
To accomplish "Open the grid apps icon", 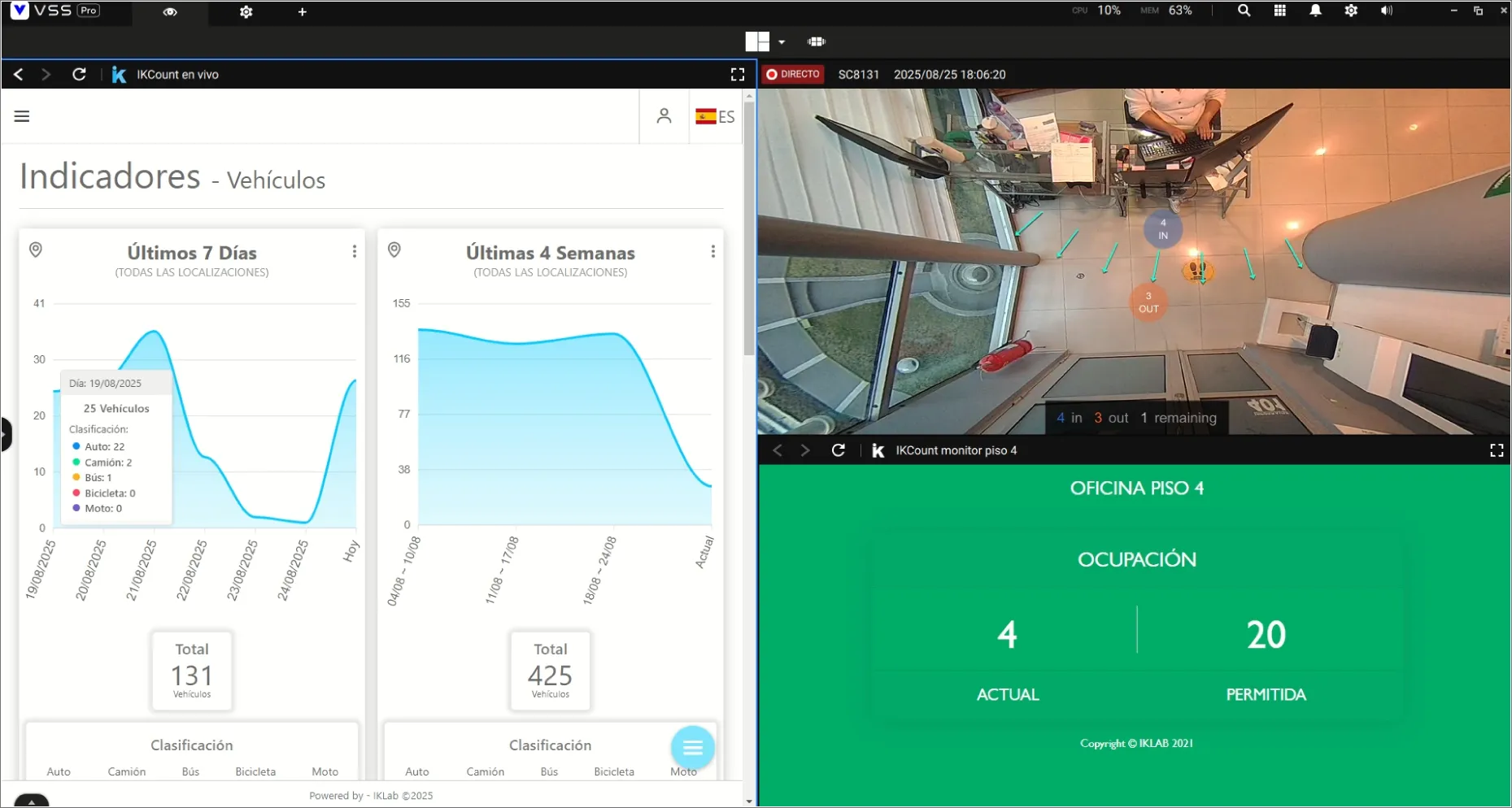I will tap(1279, 11).
